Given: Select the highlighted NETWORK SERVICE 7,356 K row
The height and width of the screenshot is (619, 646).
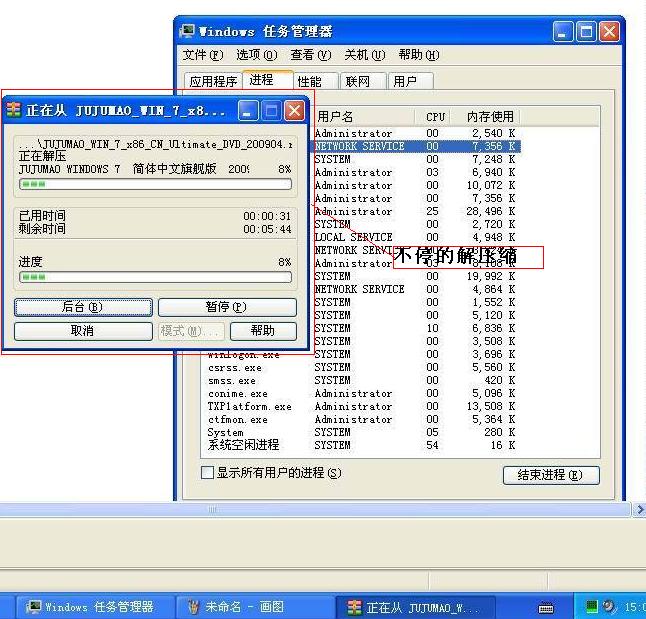Looking at the screenshot, I should (416, 146).
